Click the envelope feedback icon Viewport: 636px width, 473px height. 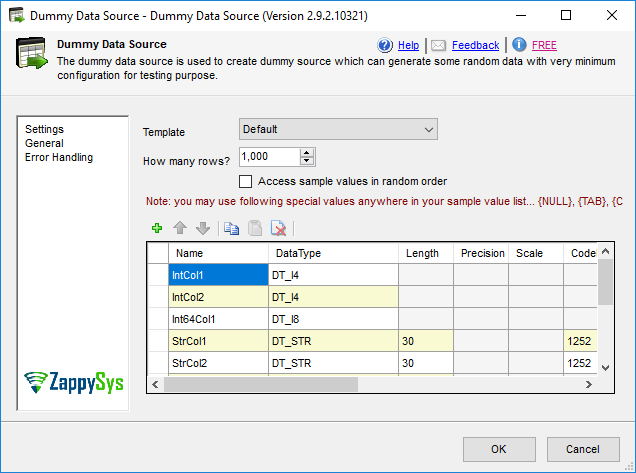(x=438, y=45)
